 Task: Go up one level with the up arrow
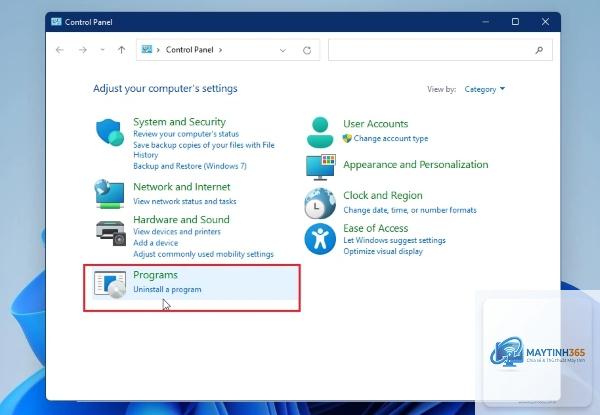pos(121,50)
